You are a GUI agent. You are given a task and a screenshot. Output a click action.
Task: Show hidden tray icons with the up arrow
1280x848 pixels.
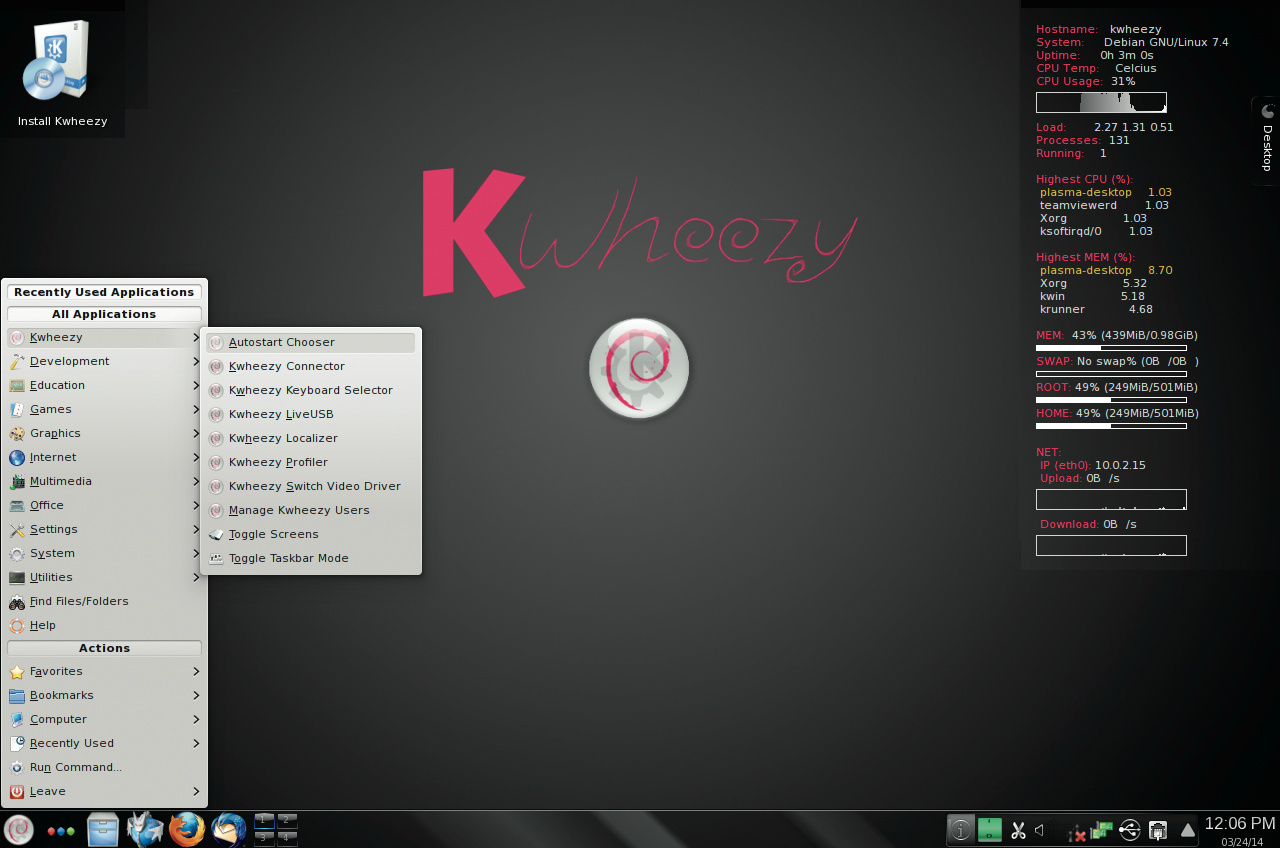[1188, 830]
